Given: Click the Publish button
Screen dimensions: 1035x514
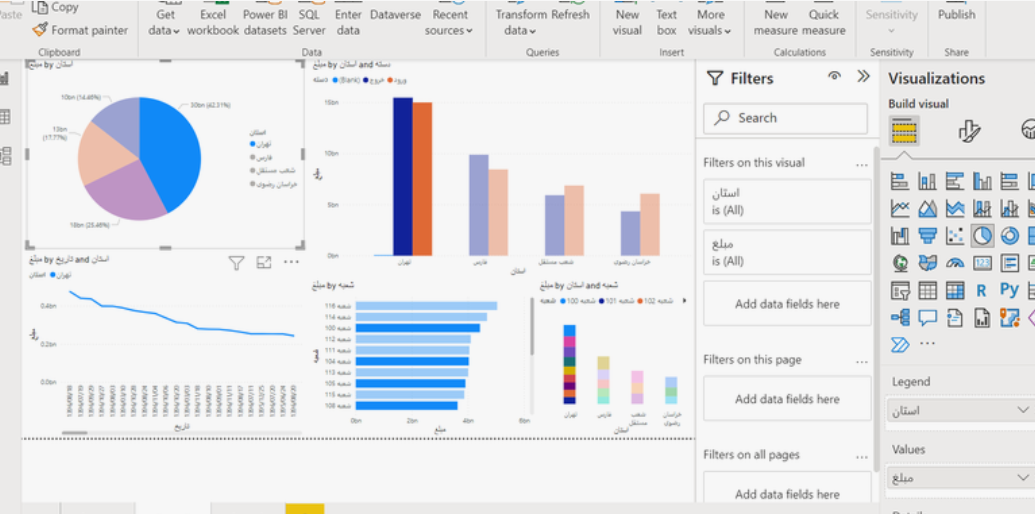Looking at the screenshot, I should (x=956, y=15).
